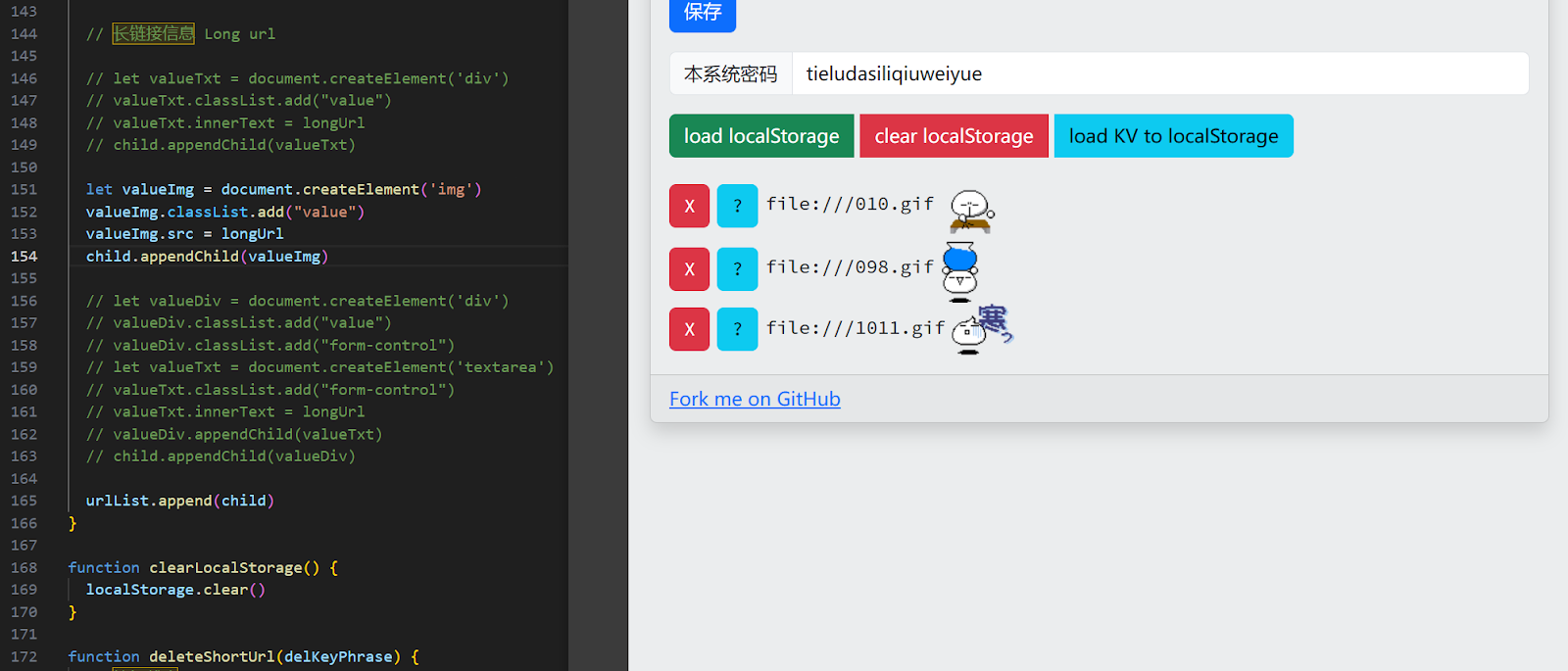Click the ? button beside 098.gif
The width and height of the screenshot is (1568, 671).
pyautogui.click(x=737, y=269)
